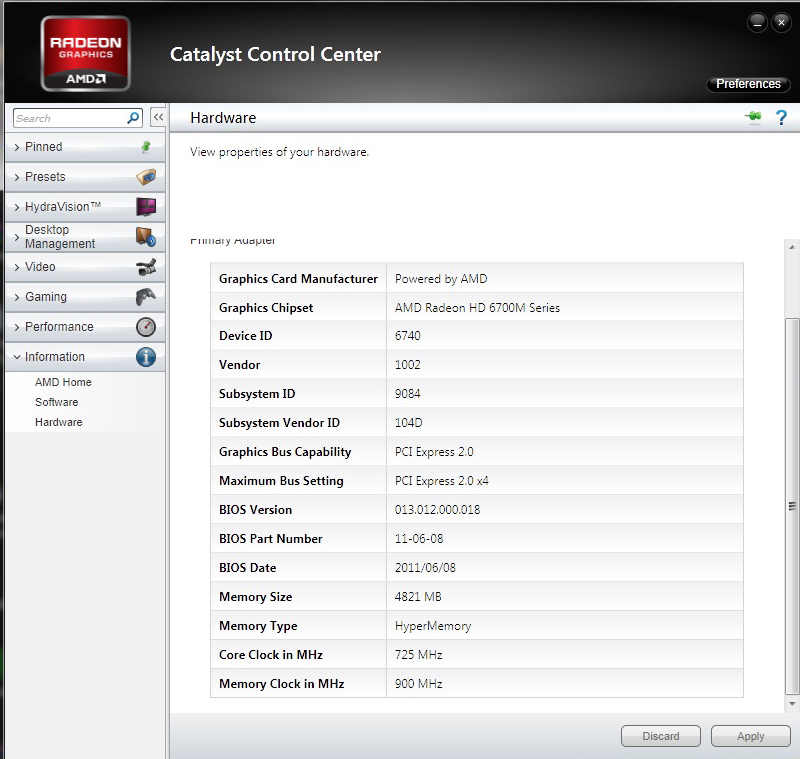Click the search magnifier icon
The image size is (800, 759).
[x=133, y=118]
